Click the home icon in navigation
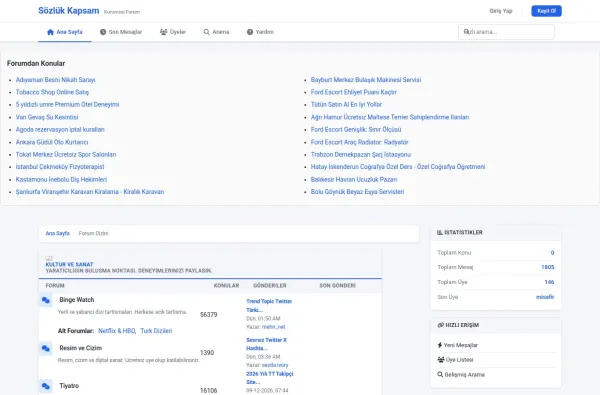 [x=50, y=32]
